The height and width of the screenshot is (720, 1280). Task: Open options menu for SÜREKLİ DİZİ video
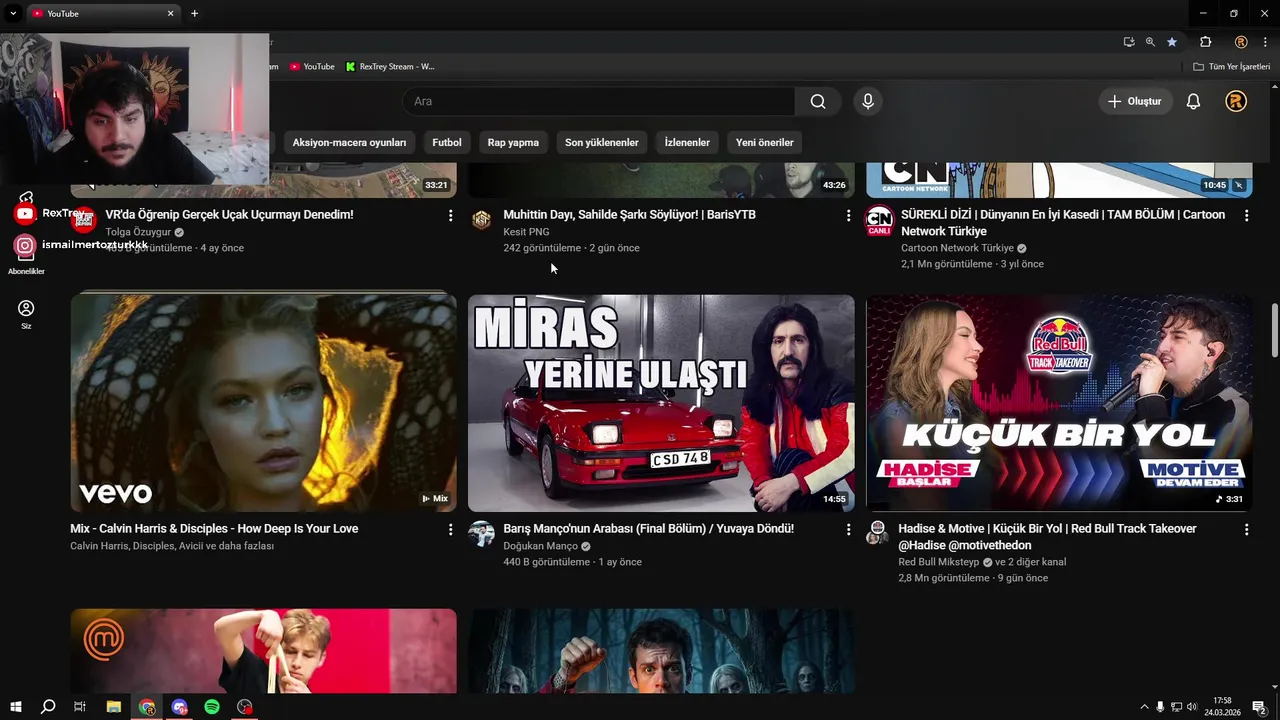1246,215
